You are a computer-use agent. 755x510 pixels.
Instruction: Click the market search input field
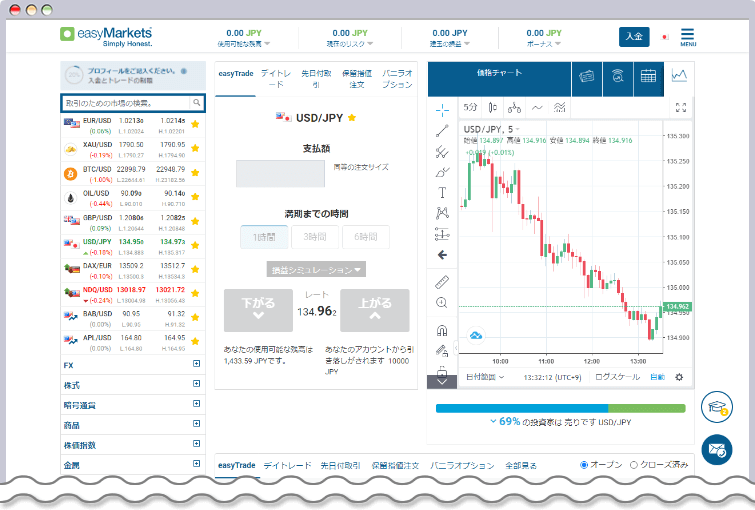(x=128, y=103)
